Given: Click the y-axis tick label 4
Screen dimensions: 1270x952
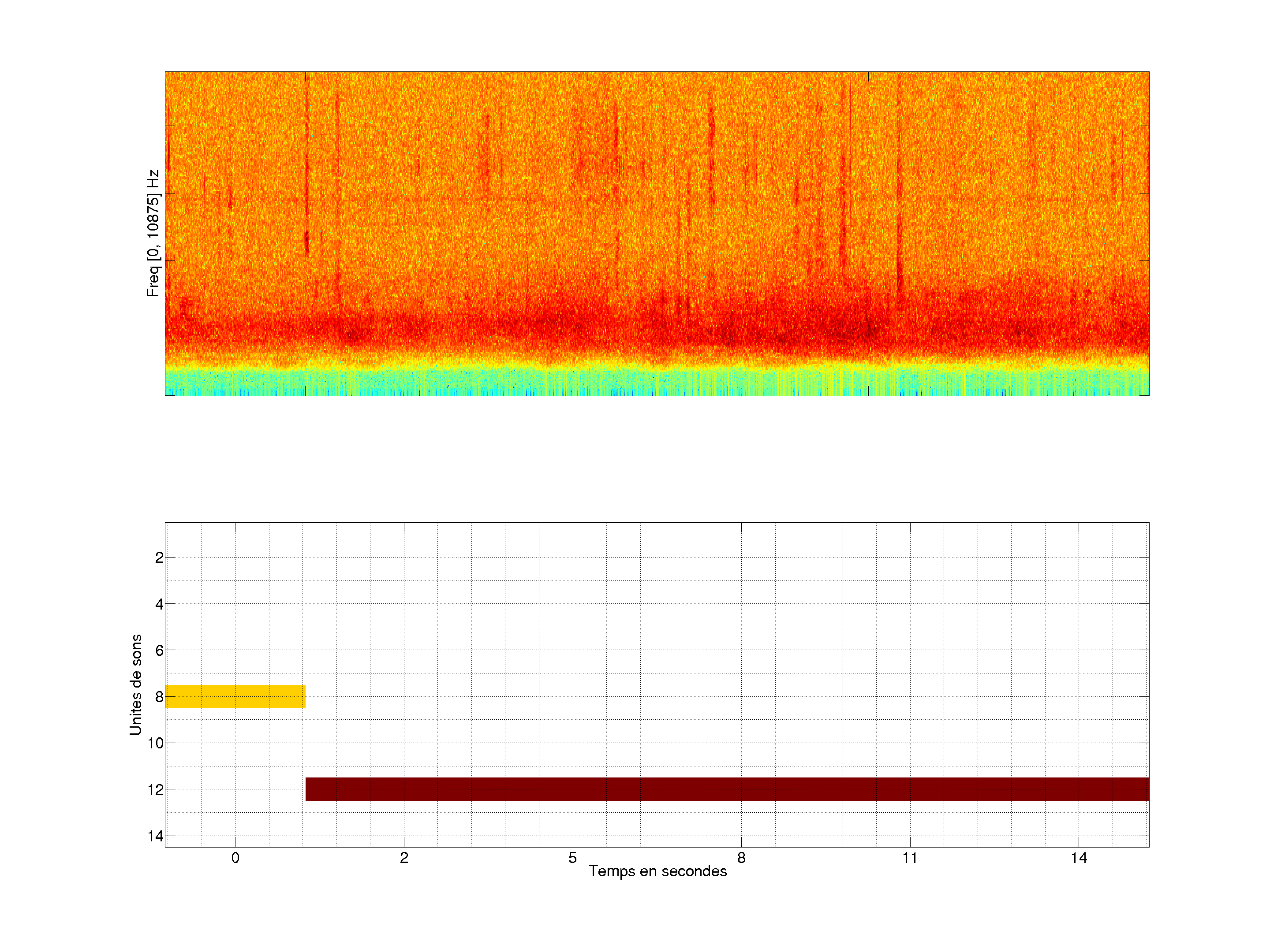Looking at the screenshot, I should pos(159,604).
